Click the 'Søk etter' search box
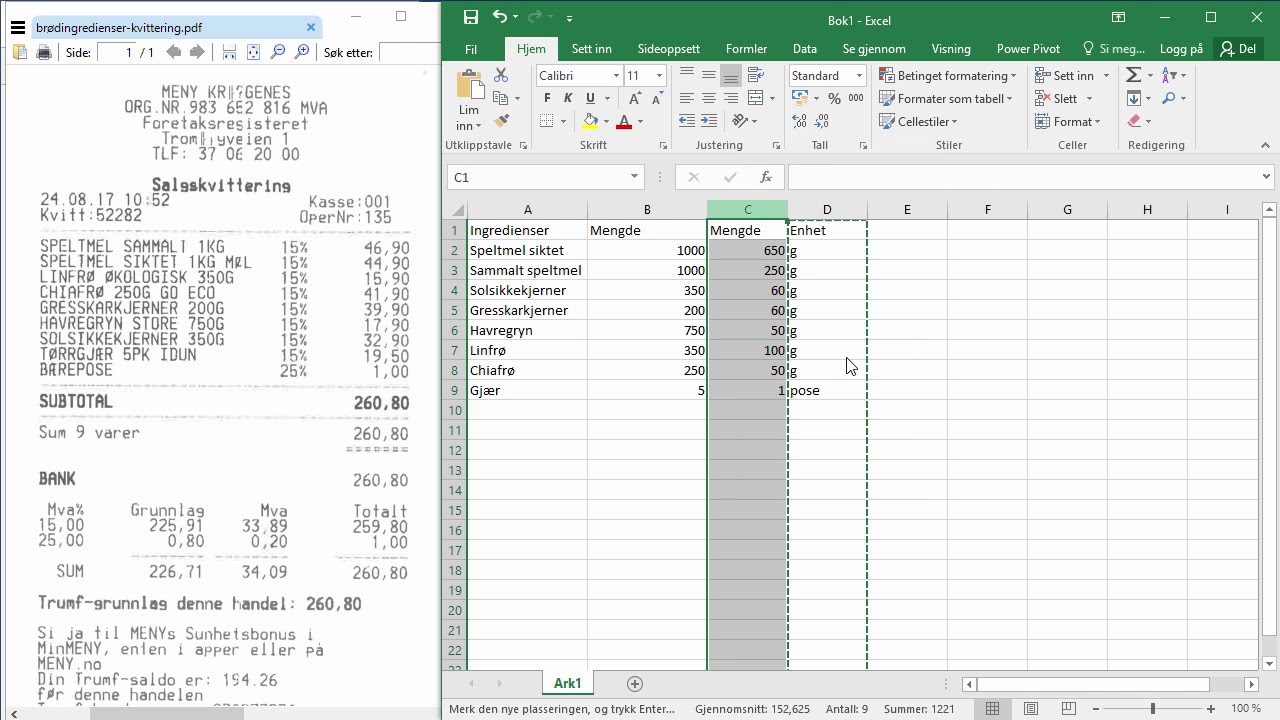Viewport: 1280px width, 720px height. (409, 52)
